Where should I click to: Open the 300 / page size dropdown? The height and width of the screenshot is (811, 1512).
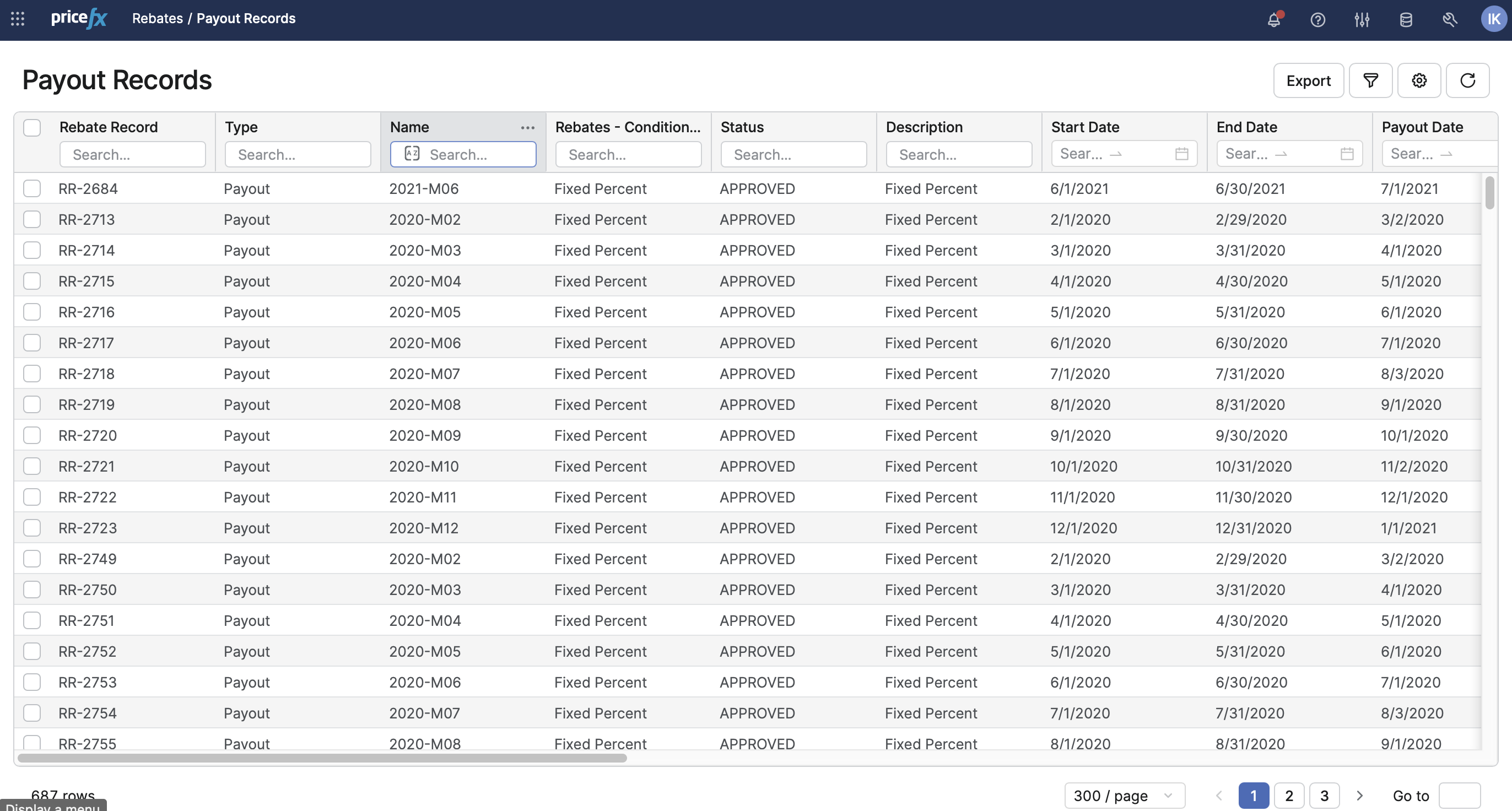tap(1124, 795)
